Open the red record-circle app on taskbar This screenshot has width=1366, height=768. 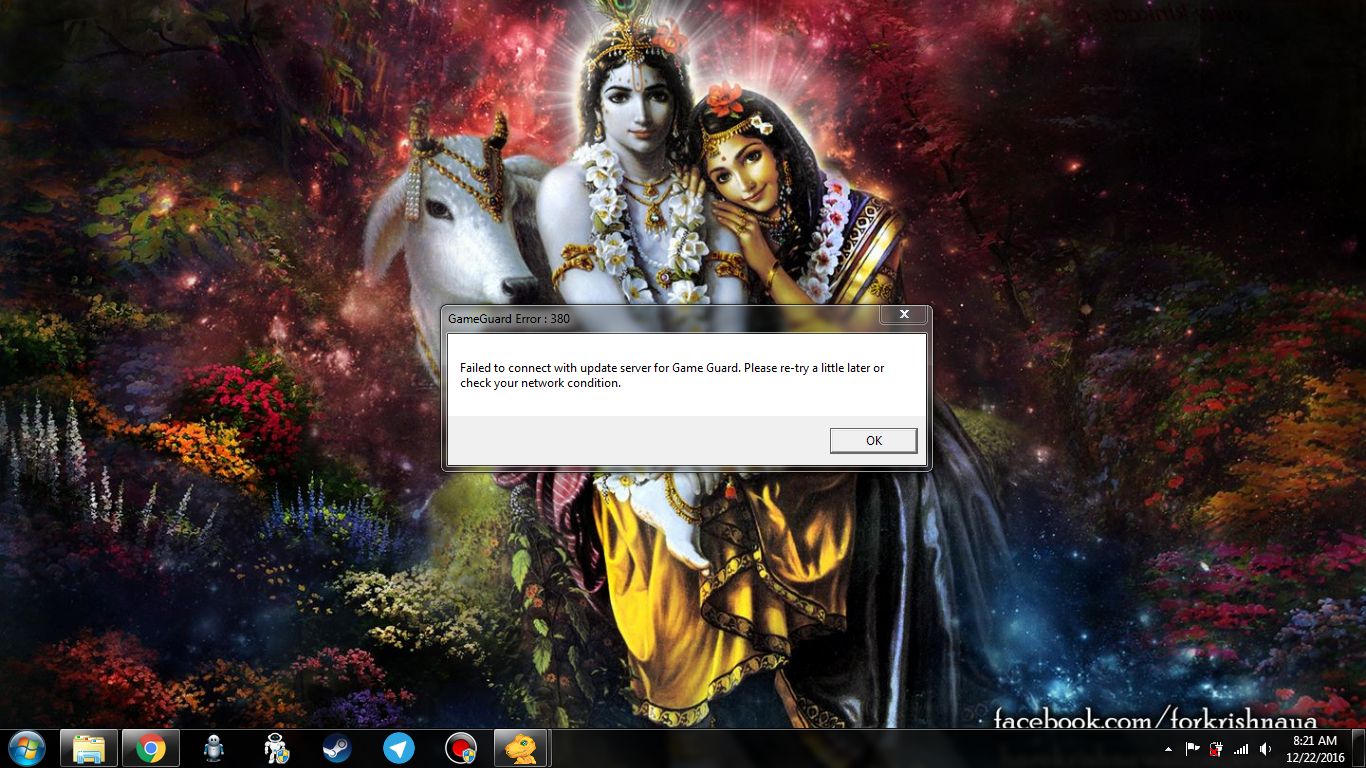[x=461, y=748]
